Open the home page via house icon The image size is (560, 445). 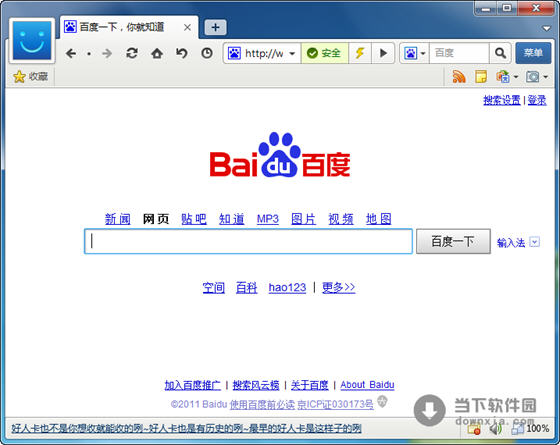click(x=157, y=54)
